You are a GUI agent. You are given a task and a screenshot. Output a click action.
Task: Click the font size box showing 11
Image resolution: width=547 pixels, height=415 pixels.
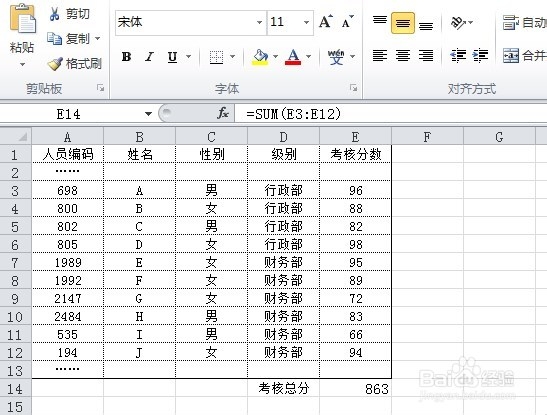point(285,22)
